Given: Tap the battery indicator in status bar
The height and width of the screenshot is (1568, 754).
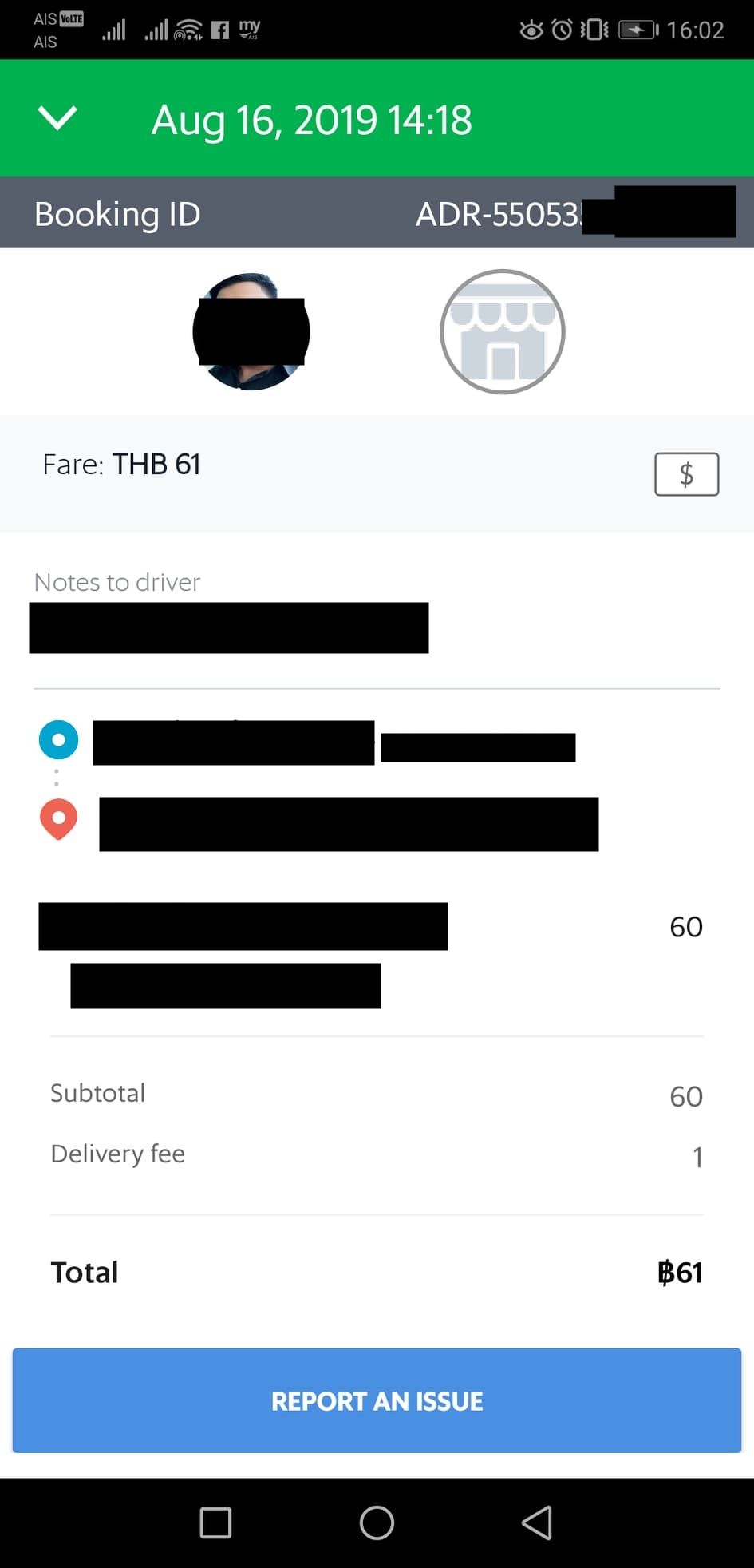Looking at the screenshot, I should pos(639,30).
